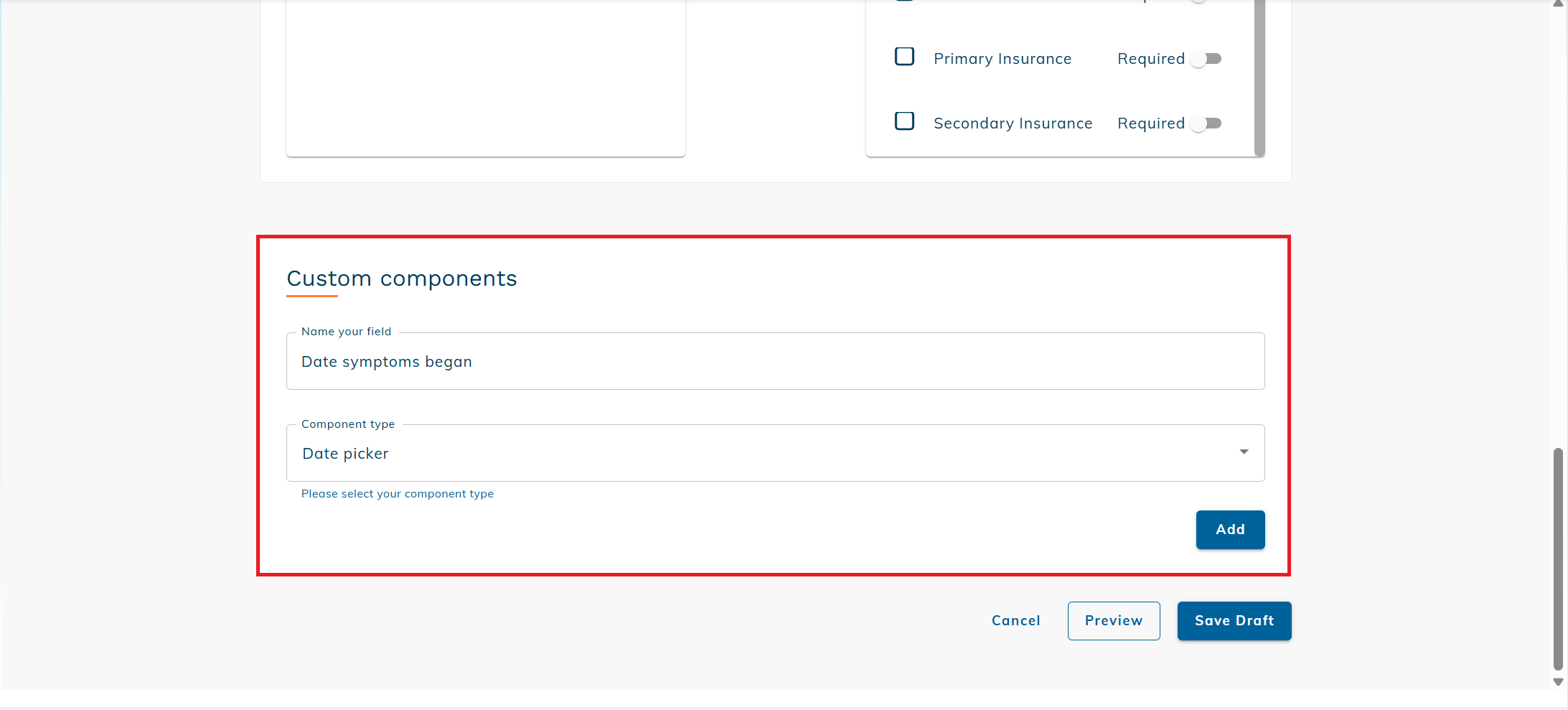Toggle Required switch for Primary Insurance
Viewport: 1568px width, 710px height.
1206,59
